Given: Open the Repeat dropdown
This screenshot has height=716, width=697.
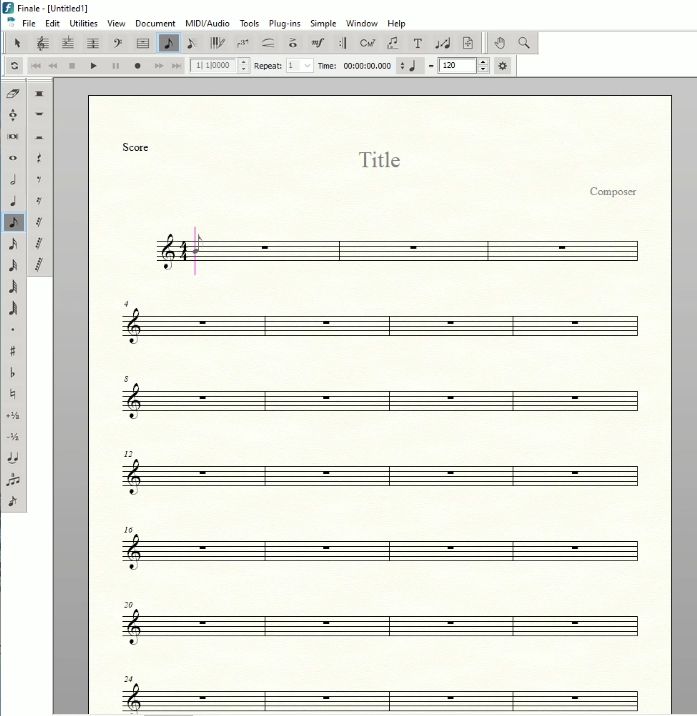Looking at the screenshot, I should click(307, 66).
